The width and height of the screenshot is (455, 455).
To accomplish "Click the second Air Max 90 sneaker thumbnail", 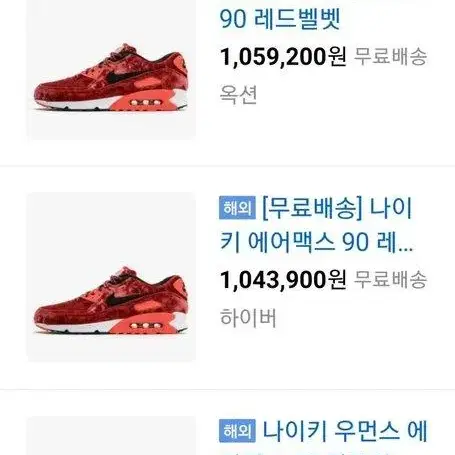I will 111,277.
